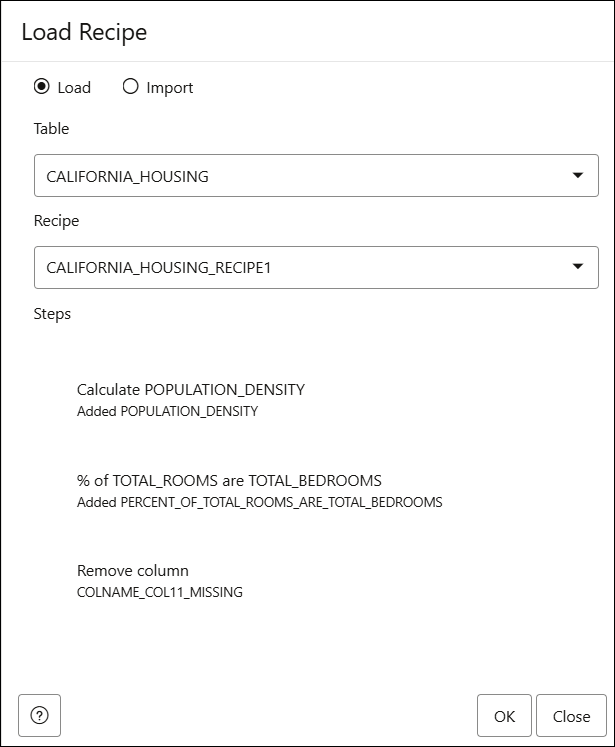Click the Steps section label
This screenshot has height=747, width=615.
tap(52, 314)
